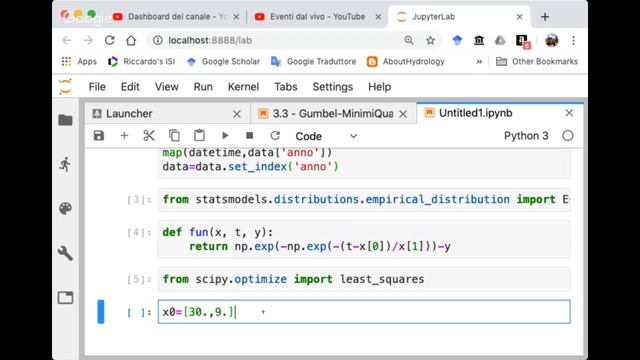Screen dimensions: 640x360
Task: Open the View menu
Action: [167, 87]
